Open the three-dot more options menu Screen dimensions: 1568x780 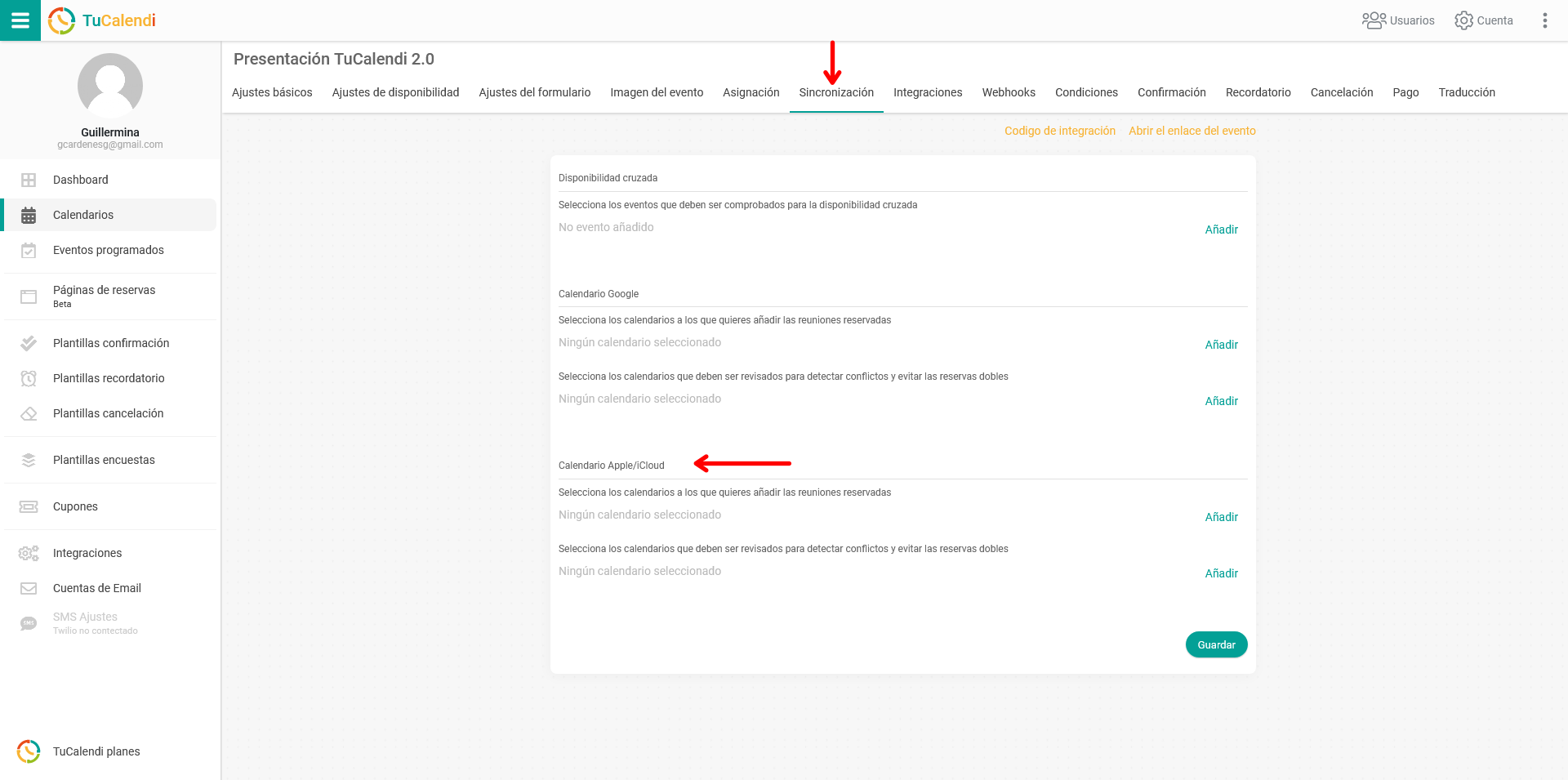(1544, 20)
